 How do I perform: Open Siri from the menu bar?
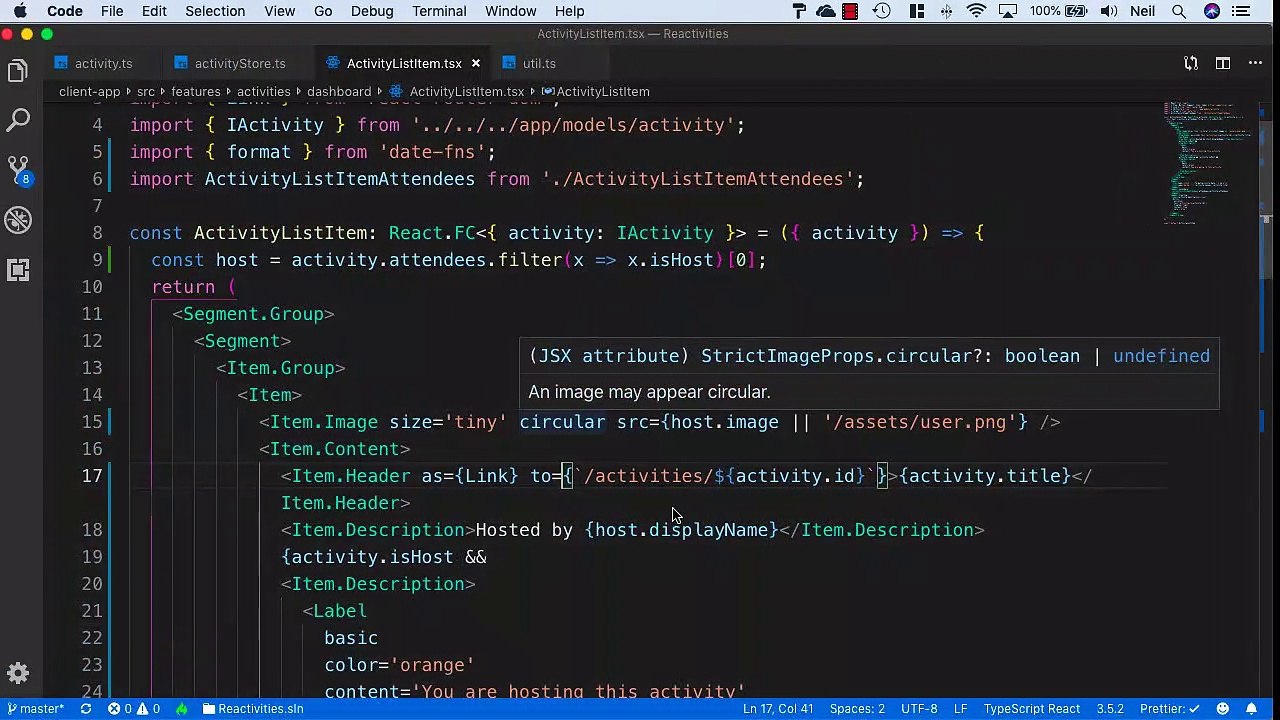(1212, 11)
